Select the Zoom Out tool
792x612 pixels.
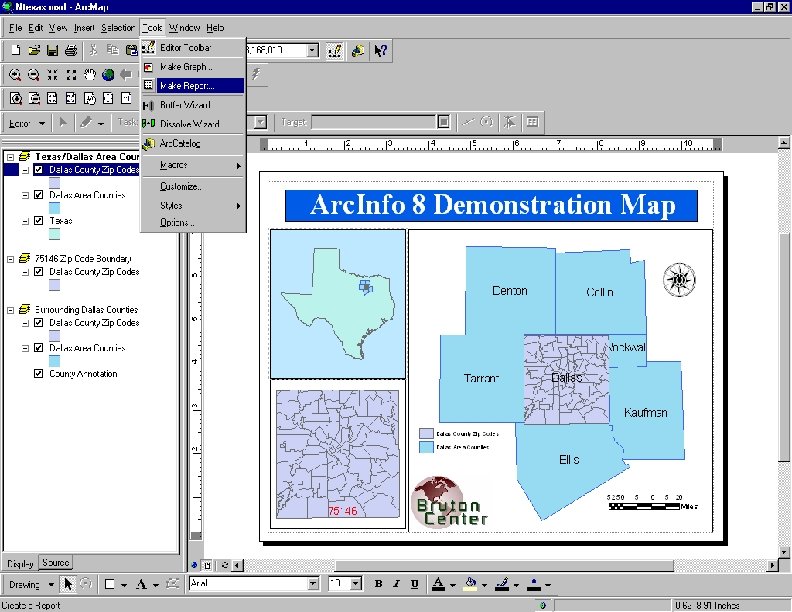(x=33, y=75)
